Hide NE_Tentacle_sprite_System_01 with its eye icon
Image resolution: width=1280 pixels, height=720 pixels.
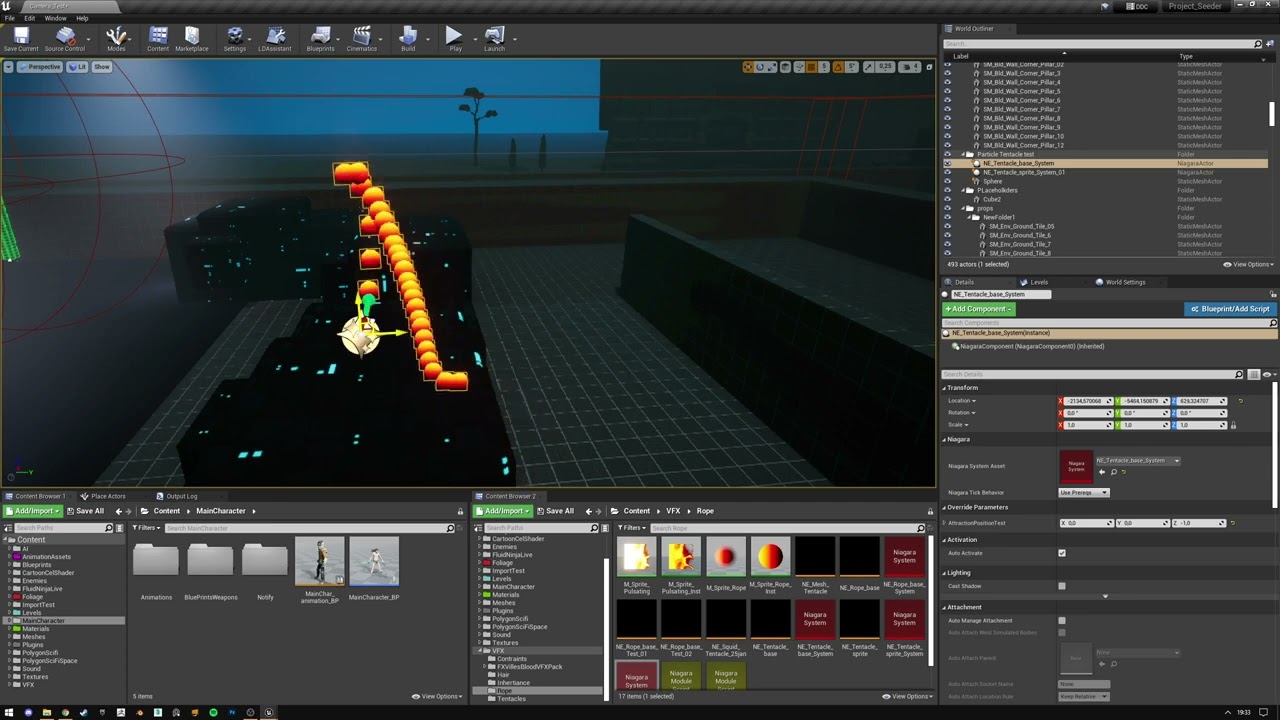pyautogui.click(x=948, y=172)
